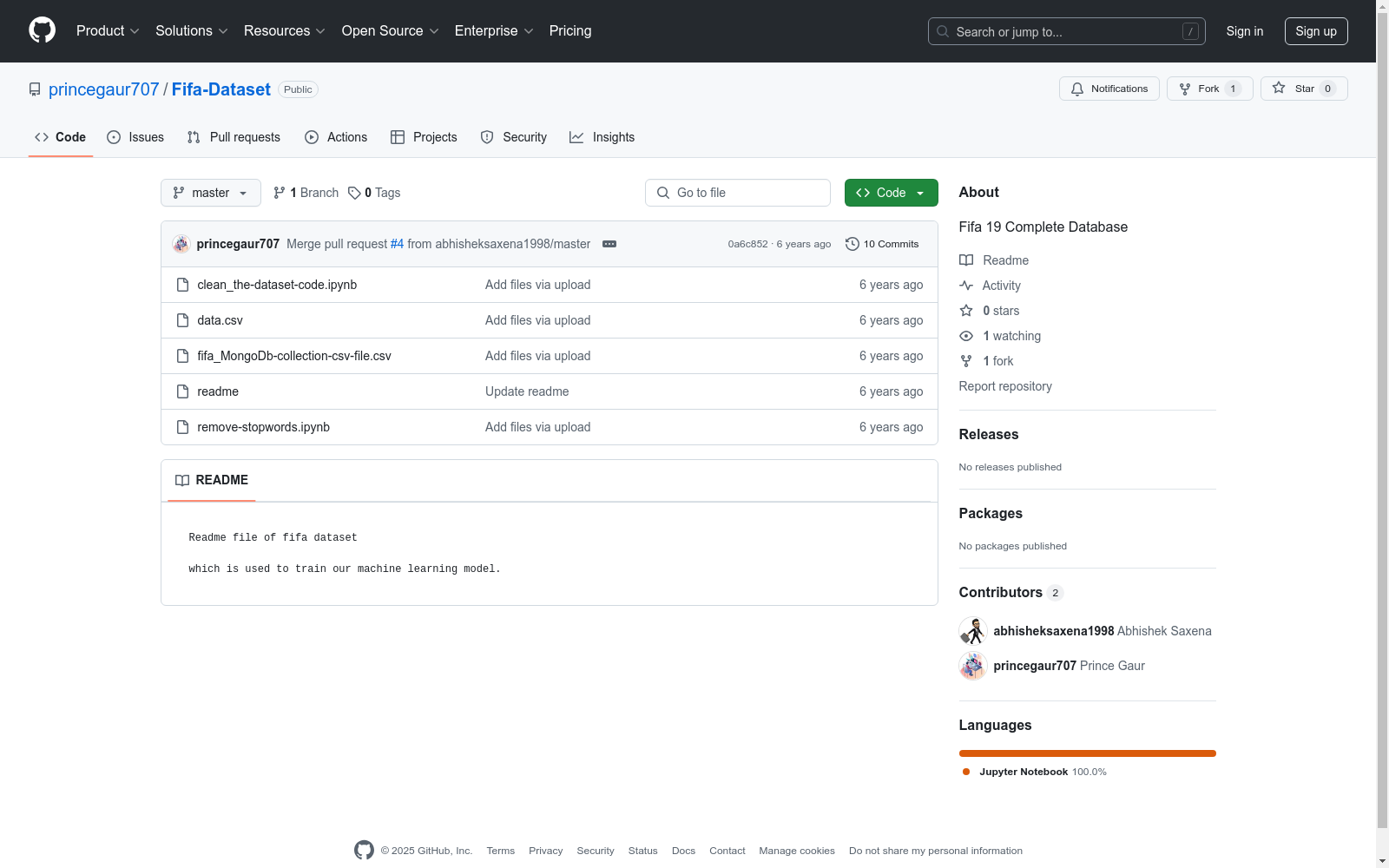
Task: Click princegaur707 contributor avatar
Action: 973,666
